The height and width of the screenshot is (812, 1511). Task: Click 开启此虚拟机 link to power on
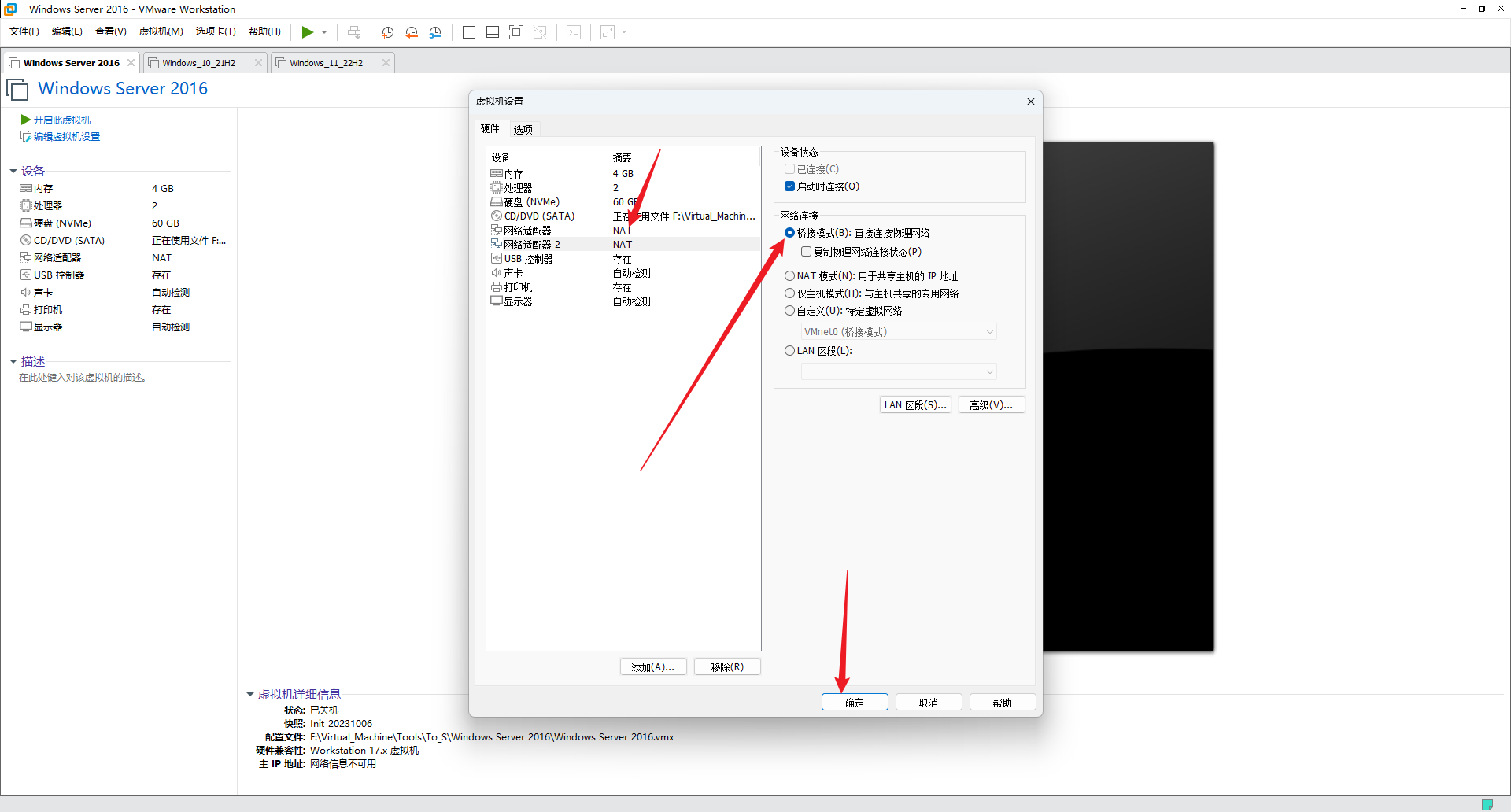[61, 120]
